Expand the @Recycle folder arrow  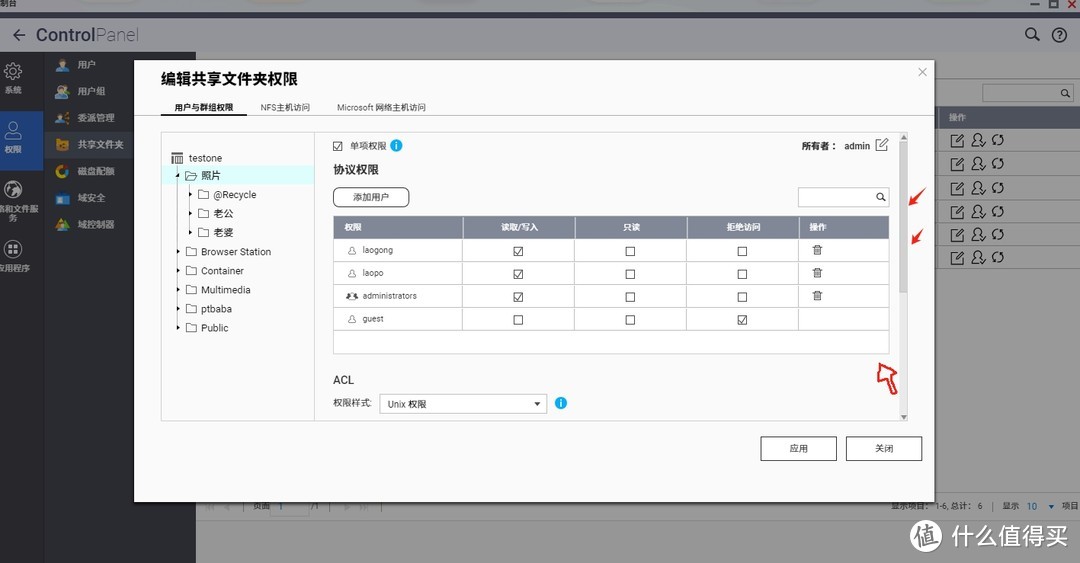click(x=190, y=194)
